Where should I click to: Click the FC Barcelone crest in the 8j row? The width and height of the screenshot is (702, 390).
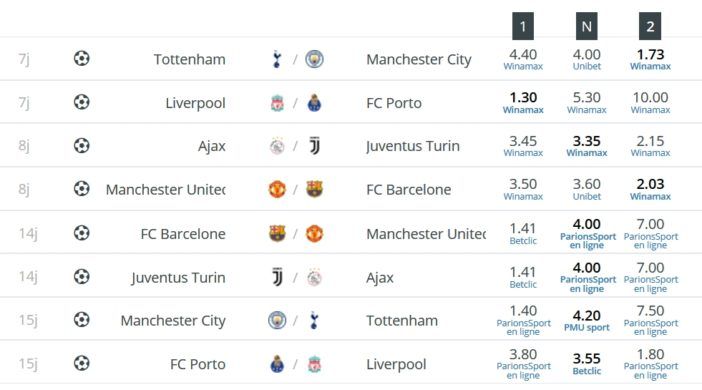(x=314, y=189)
